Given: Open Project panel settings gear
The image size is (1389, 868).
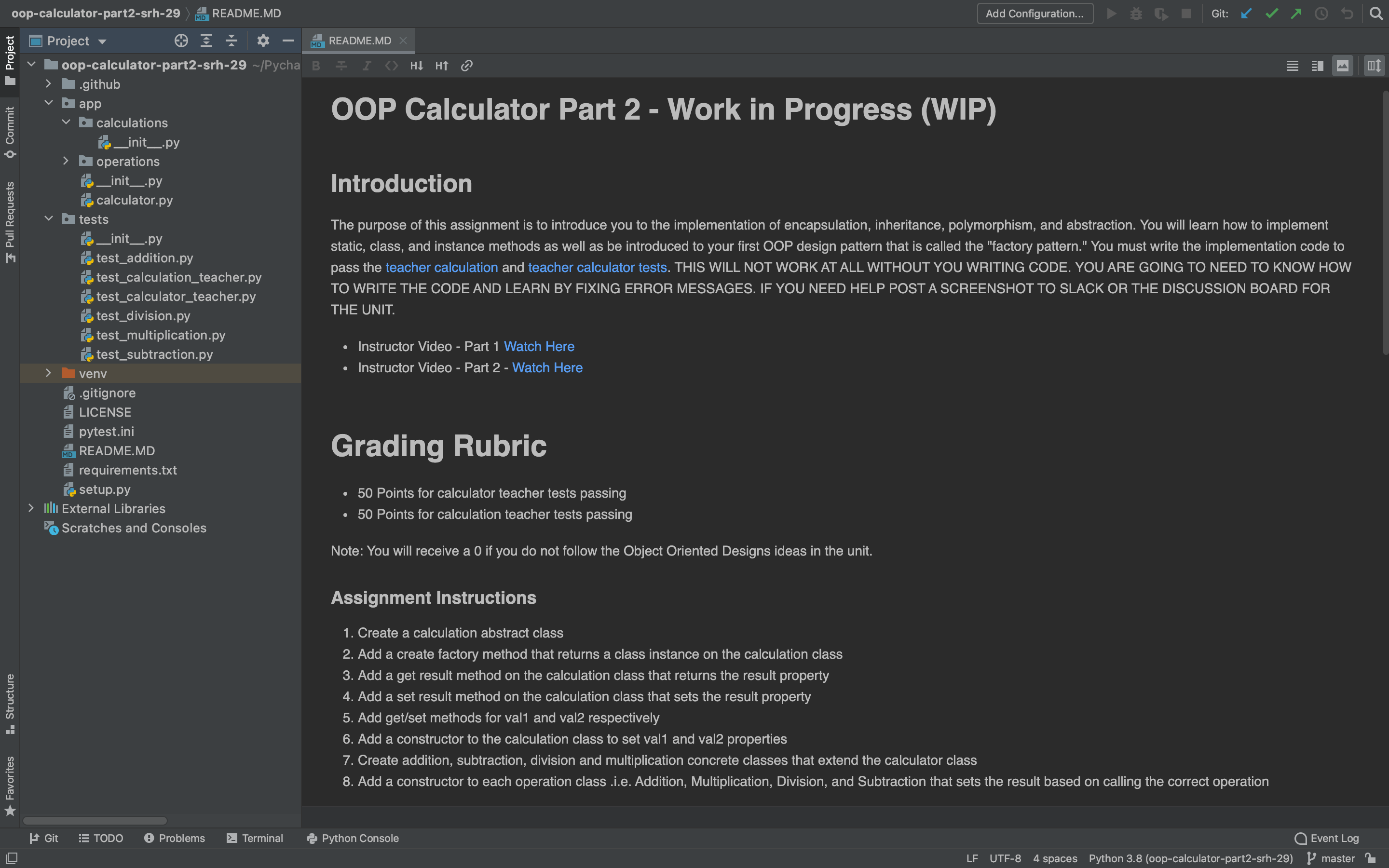Looking at the screenshot, I should (263, 41).
